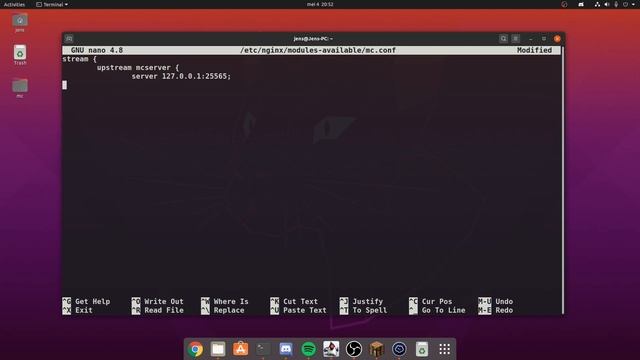Click the terminal window title jens@Jens-PC

coord(313,38)
